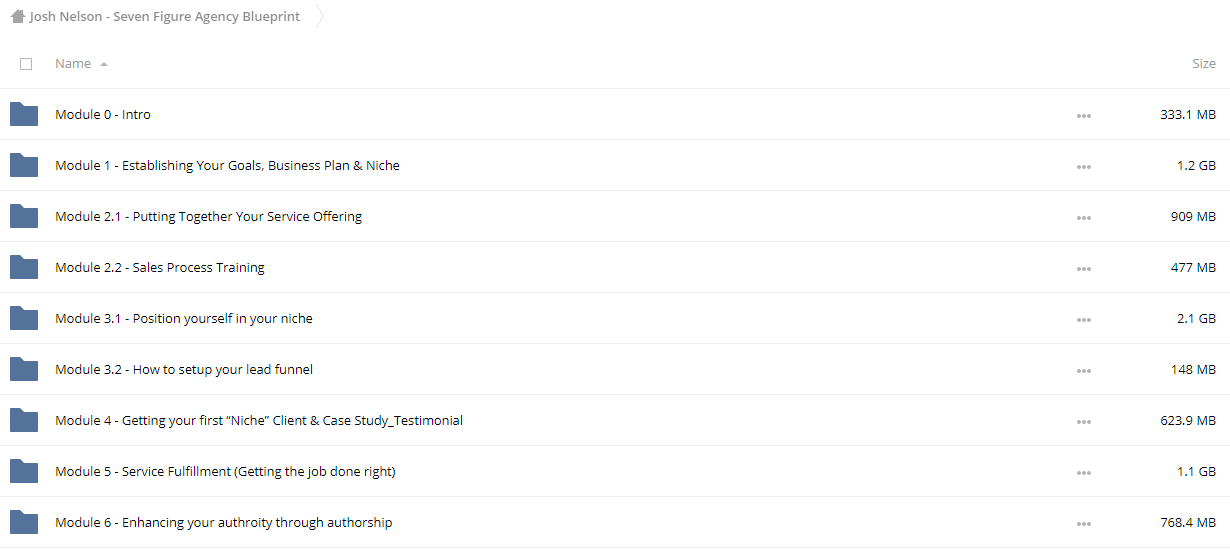Viewport: 1230px width, 549px height.
Task: Open Module 4 - Getting your first Niche Client
Action: coord(259,420)
